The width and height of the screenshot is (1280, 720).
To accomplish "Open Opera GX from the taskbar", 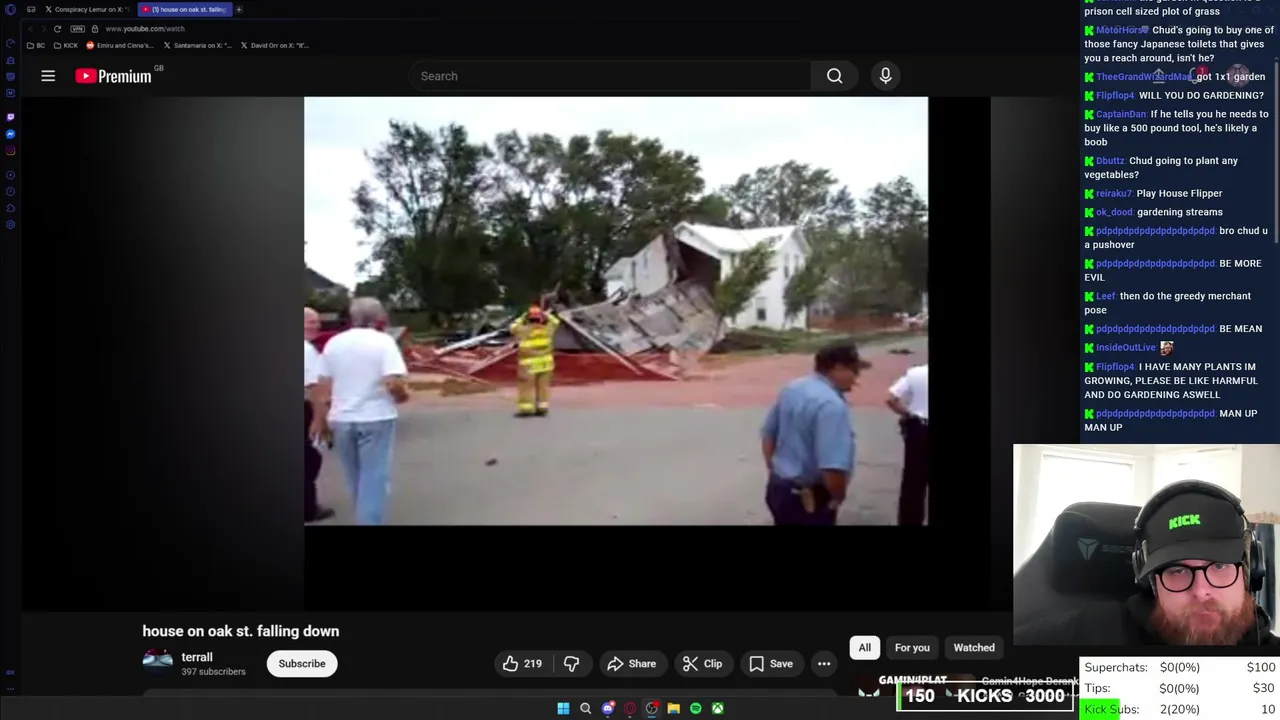I will tap(629, 708).
